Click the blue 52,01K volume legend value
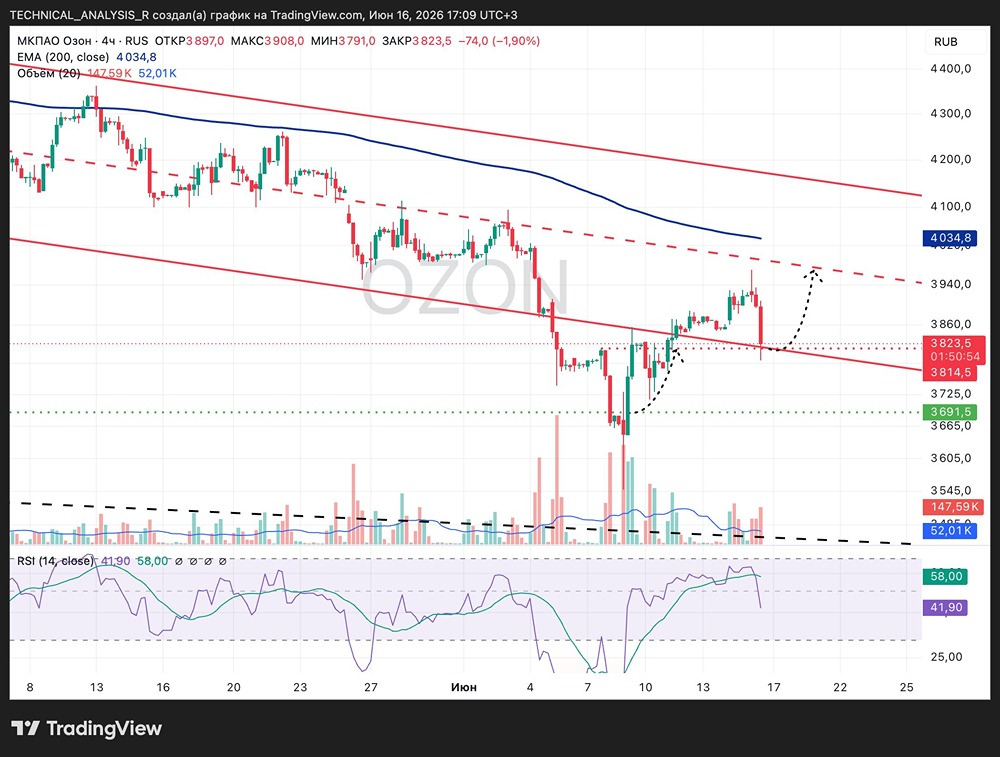The width and height of the screenshot is (1000, 757). [158, 73]
